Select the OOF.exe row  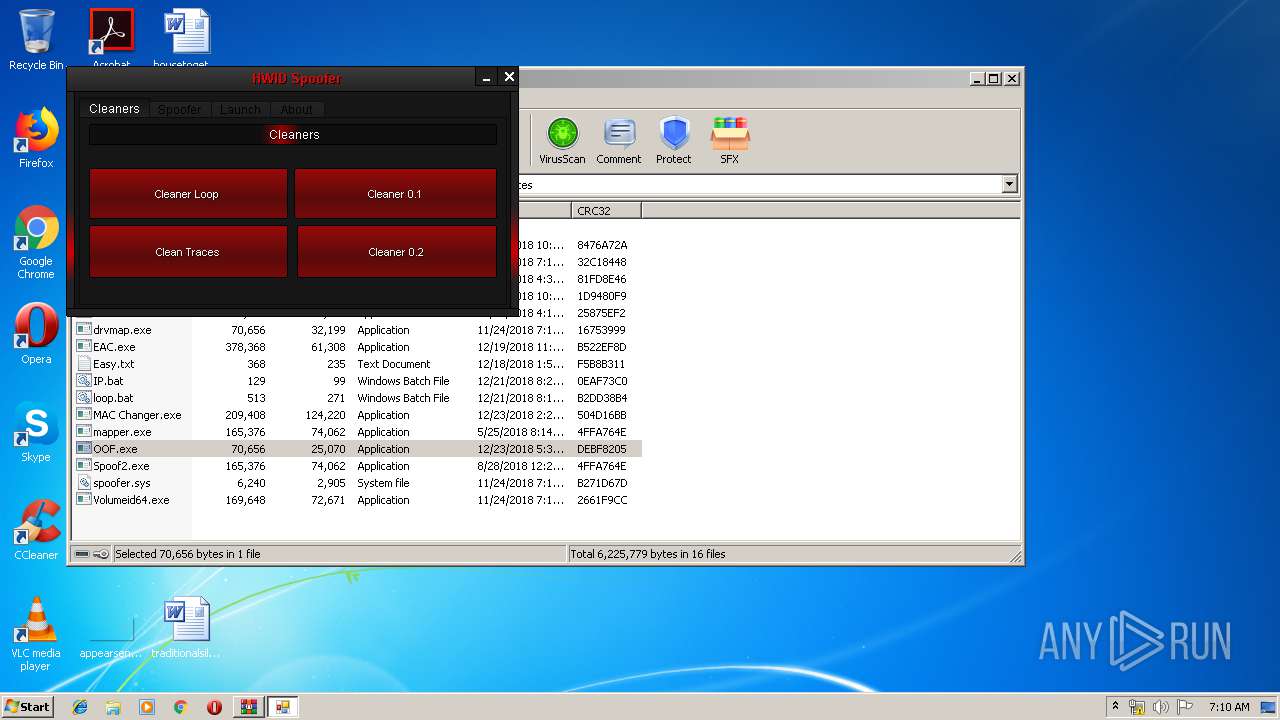coord(358,449)
